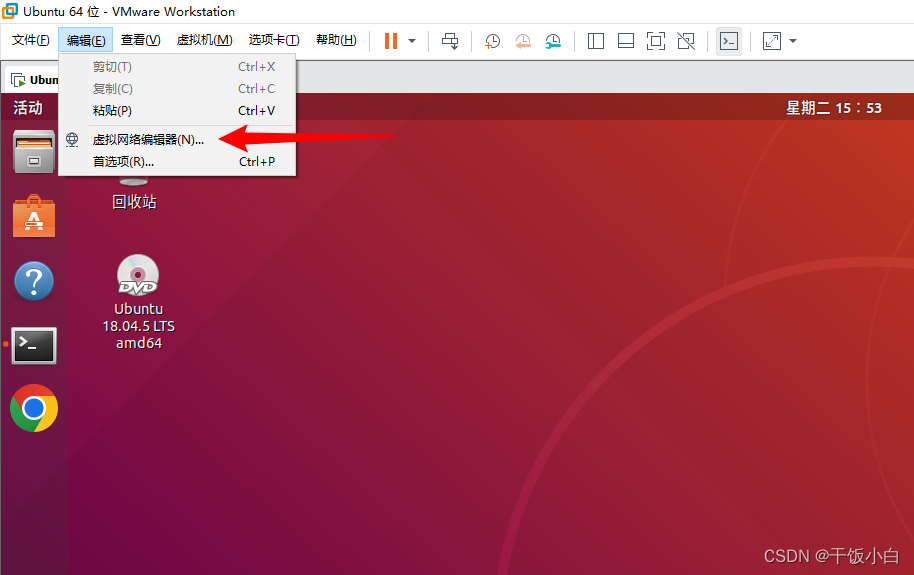Launch Google Chrome from the dock
Screen dimensions: 914x575
tap(34, 408)
